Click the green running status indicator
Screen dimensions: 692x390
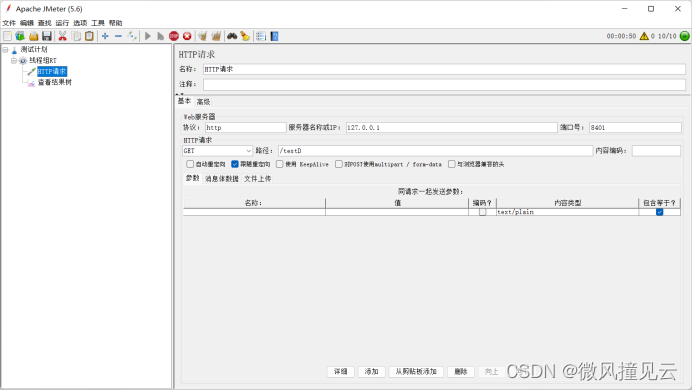684,36
